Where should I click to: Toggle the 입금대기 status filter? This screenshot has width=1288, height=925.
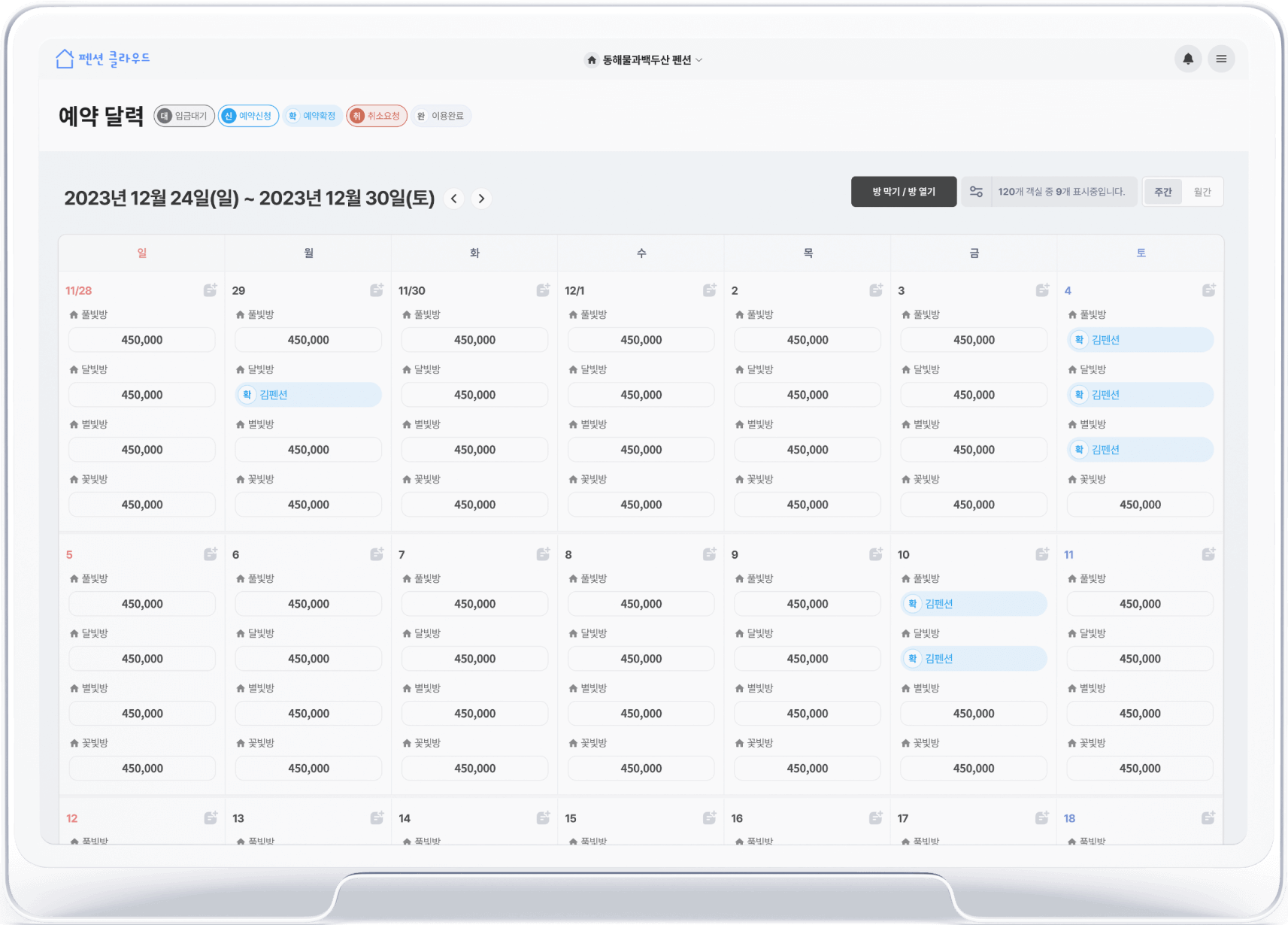coord(184,116)
